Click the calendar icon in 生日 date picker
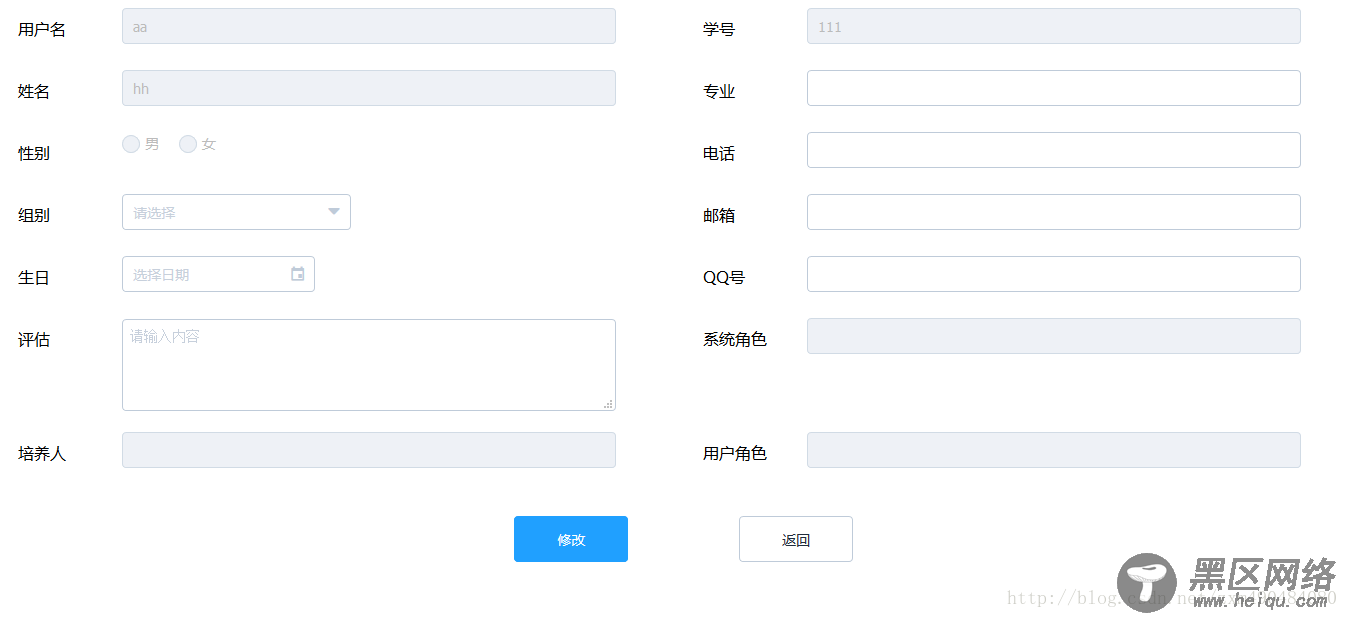1349x618 pixels. pyautogui.click(x=297, y=274)
